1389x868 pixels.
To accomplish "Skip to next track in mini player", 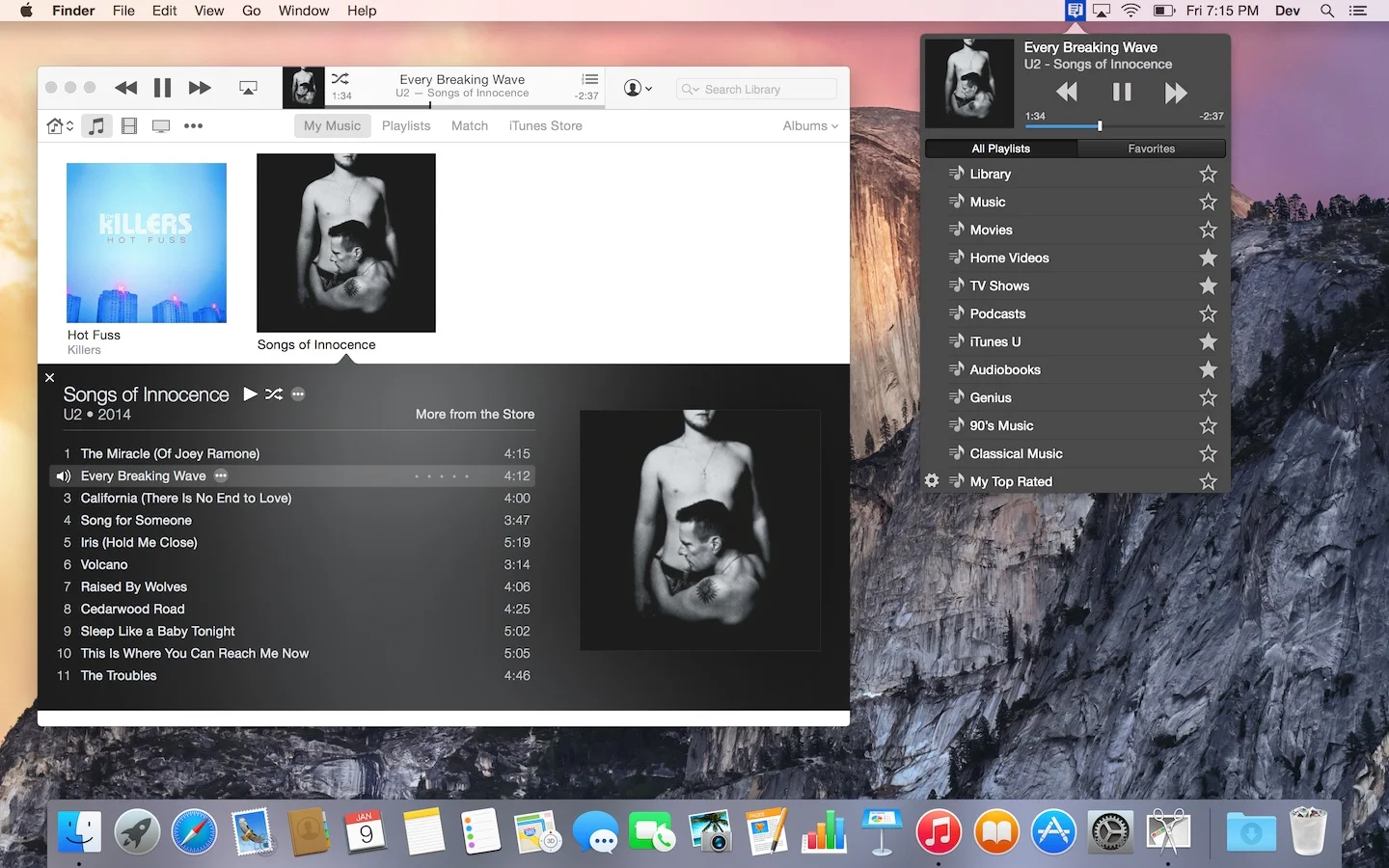I will pyautogui.click(x=1176, y=93).
